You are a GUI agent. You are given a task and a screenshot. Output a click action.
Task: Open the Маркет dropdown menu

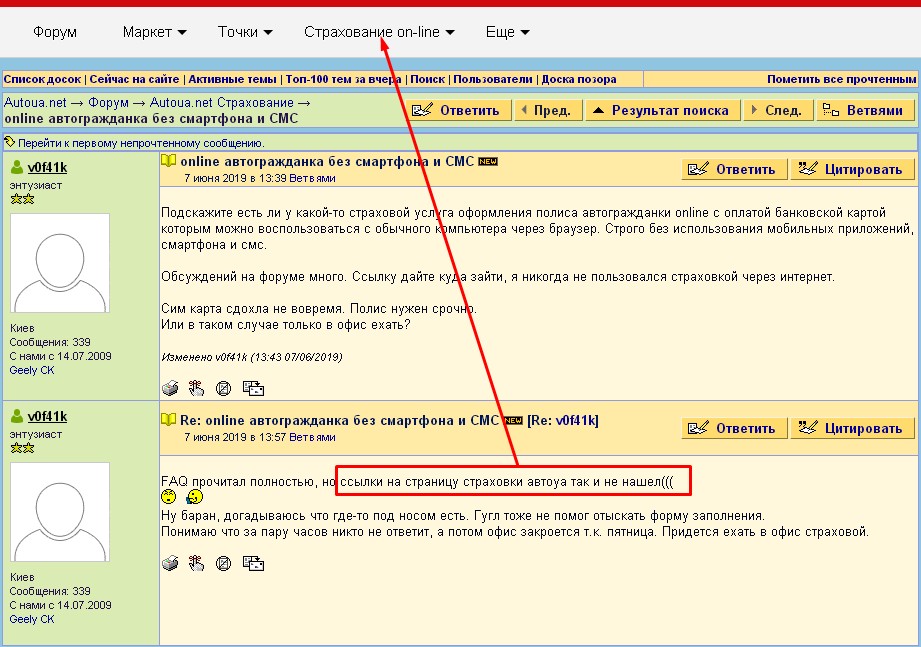(x=154, y=32)
